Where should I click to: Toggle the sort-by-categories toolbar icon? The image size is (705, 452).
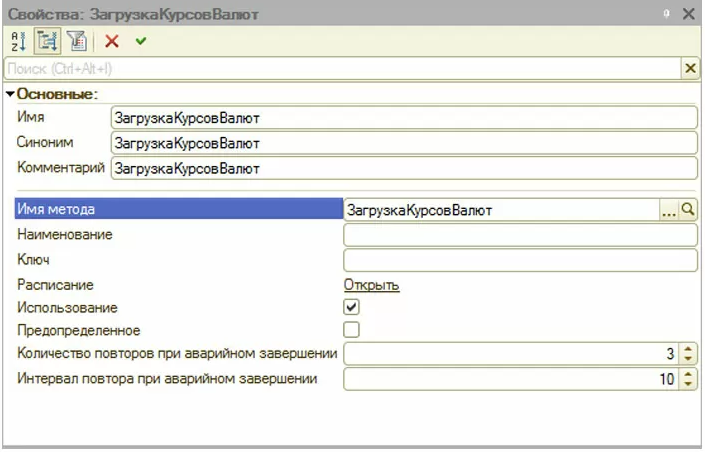pos(46,41)
